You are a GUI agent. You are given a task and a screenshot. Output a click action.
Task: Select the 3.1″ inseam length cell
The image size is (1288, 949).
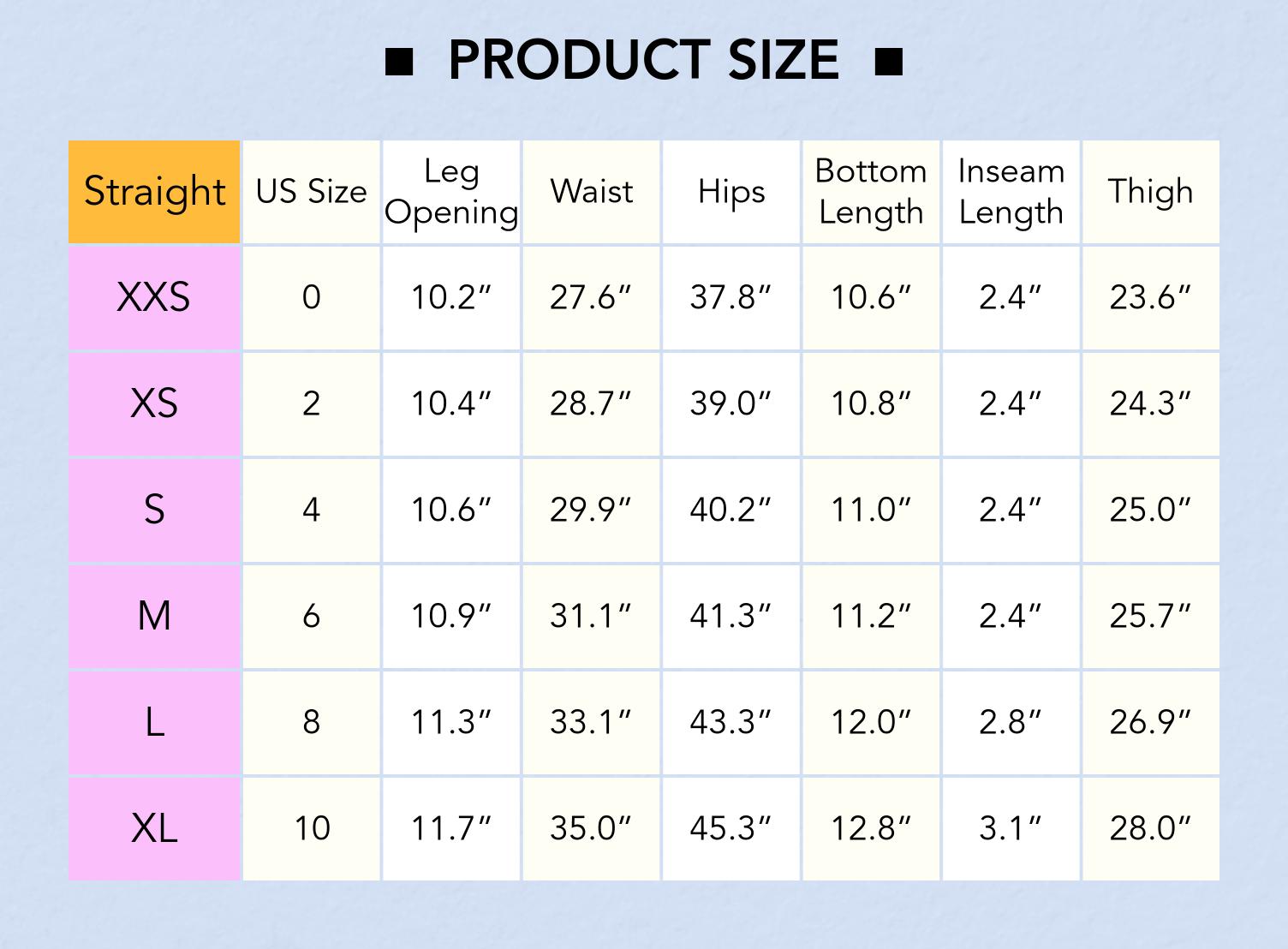[x=1011, y=828]
